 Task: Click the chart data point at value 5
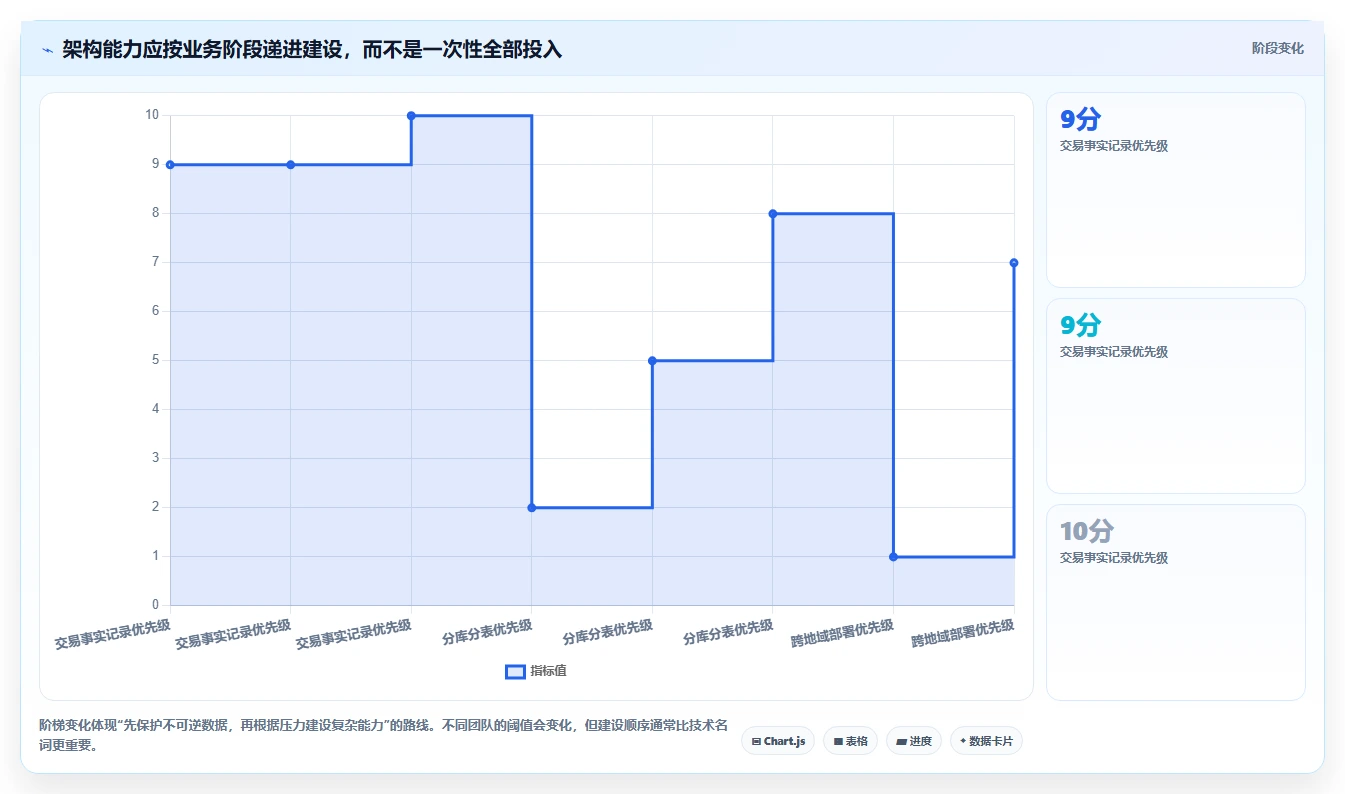652,361
